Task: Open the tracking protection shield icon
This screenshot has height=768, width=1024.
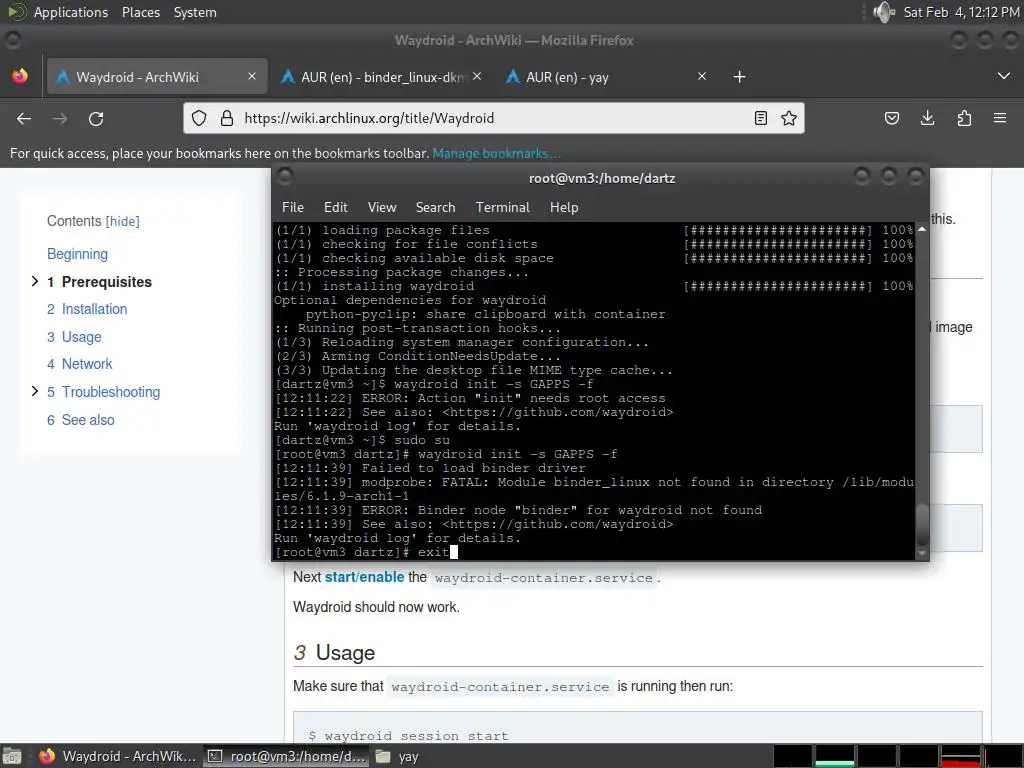Action: click(x=199, y=118)
